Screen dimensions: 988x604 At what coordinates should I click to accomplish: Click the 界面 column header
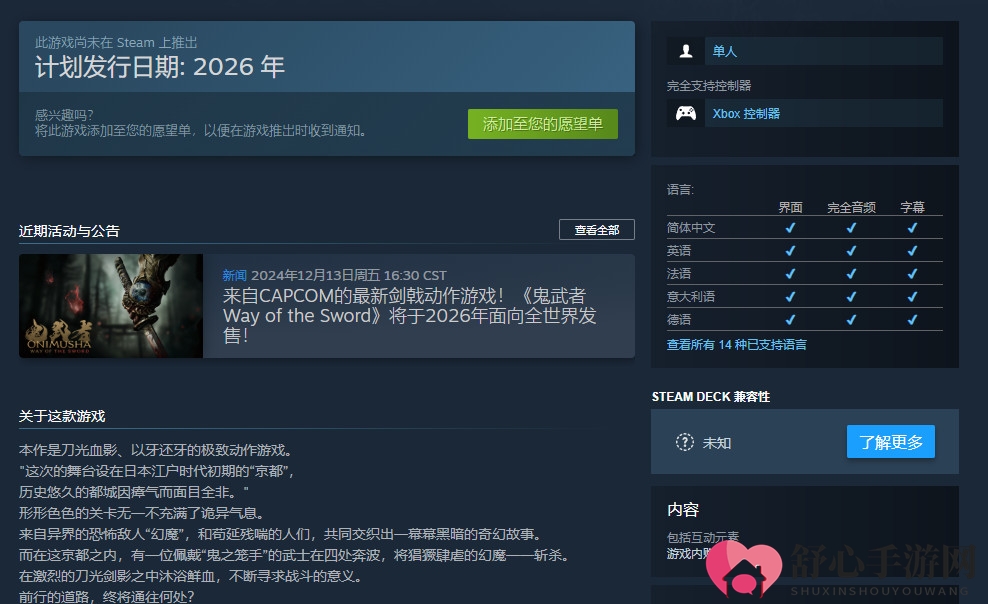click(x=790, y=207)
